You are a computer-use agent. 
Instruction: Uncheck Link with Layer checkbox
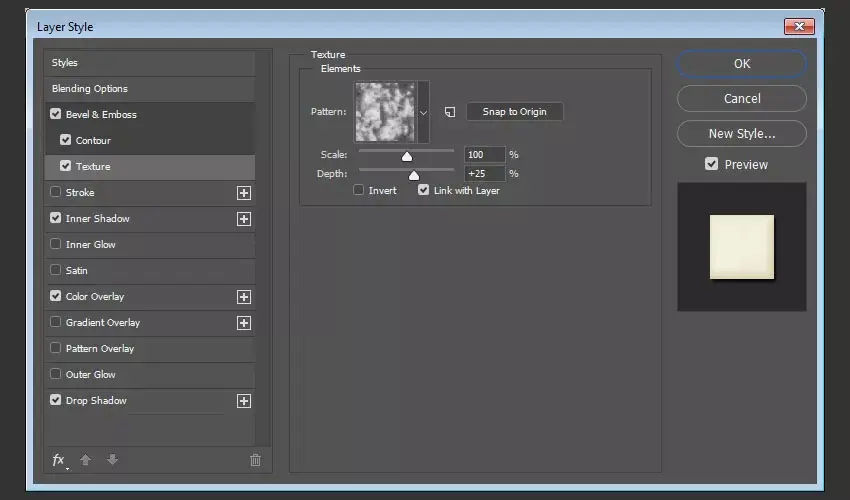[x=423, y=190]
